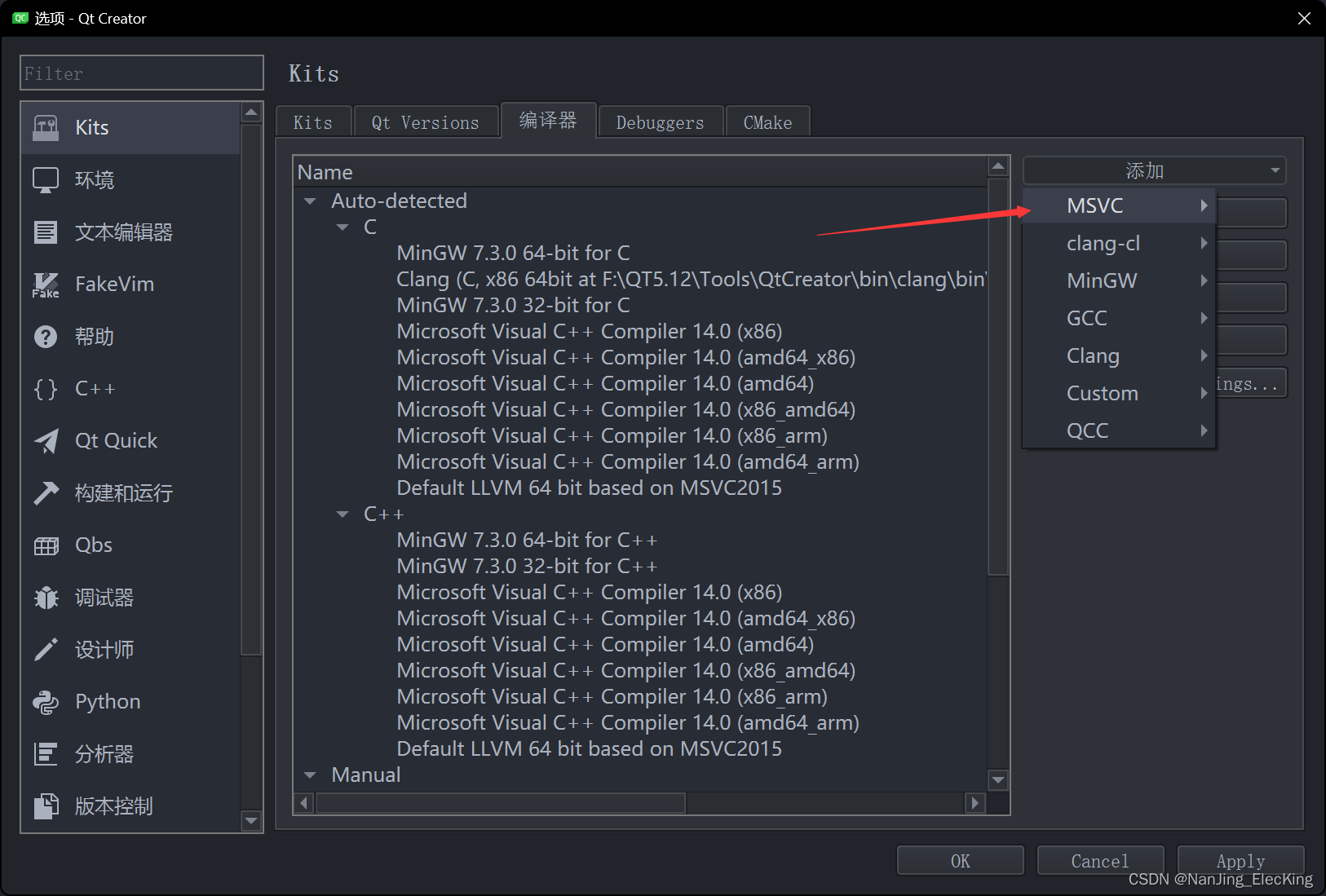Select MinGW 7.3.0 32-bit for C
This screenshot has width=1326, height=896.
click(x=513, y=306)
